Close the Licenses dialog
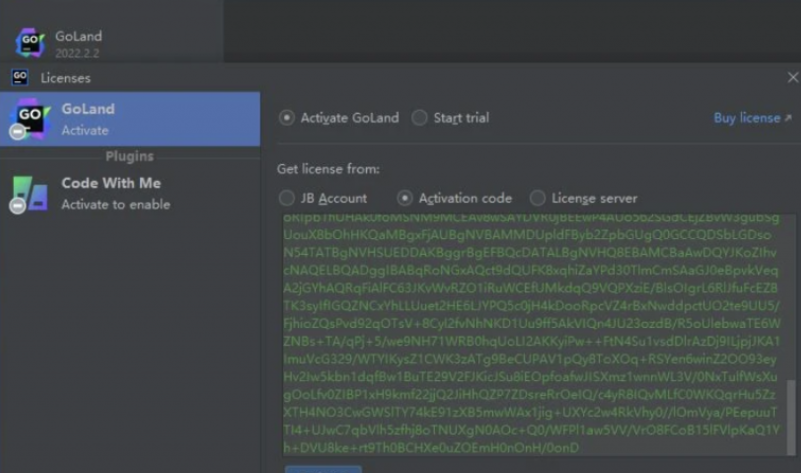 click(x=793, y=78)
